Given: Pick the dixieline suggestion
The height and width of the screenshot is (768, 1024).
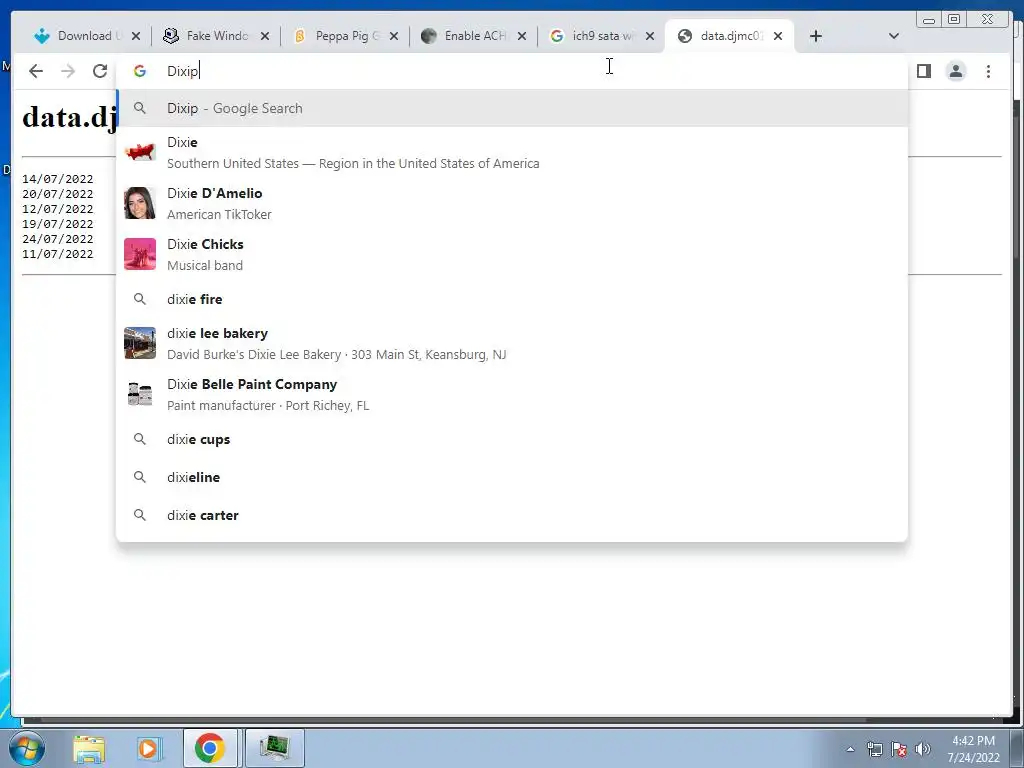Looking at the screenshot, I should click(512, 477).
